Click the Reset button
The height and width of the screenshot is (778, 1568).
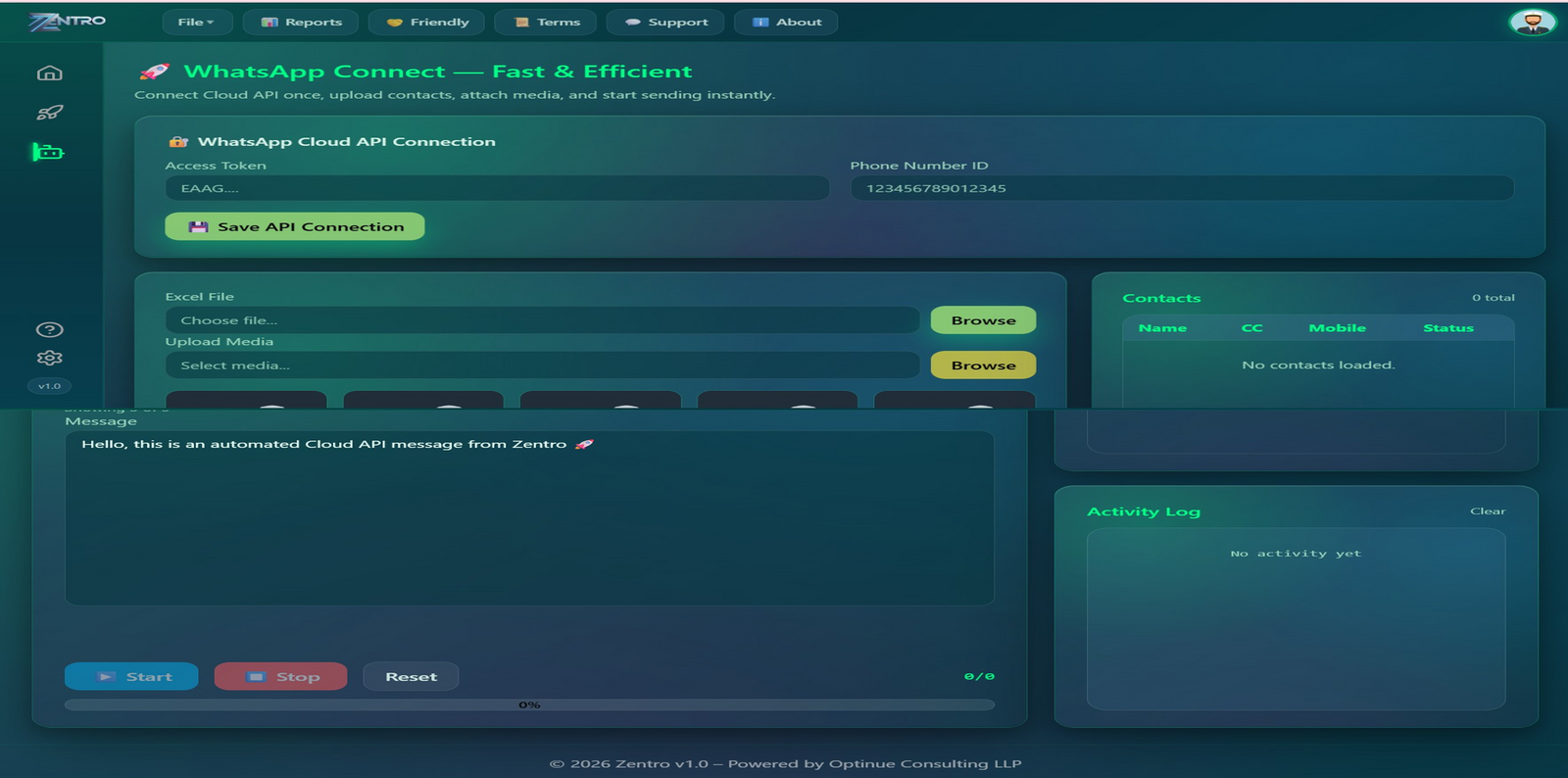[411, 677]
